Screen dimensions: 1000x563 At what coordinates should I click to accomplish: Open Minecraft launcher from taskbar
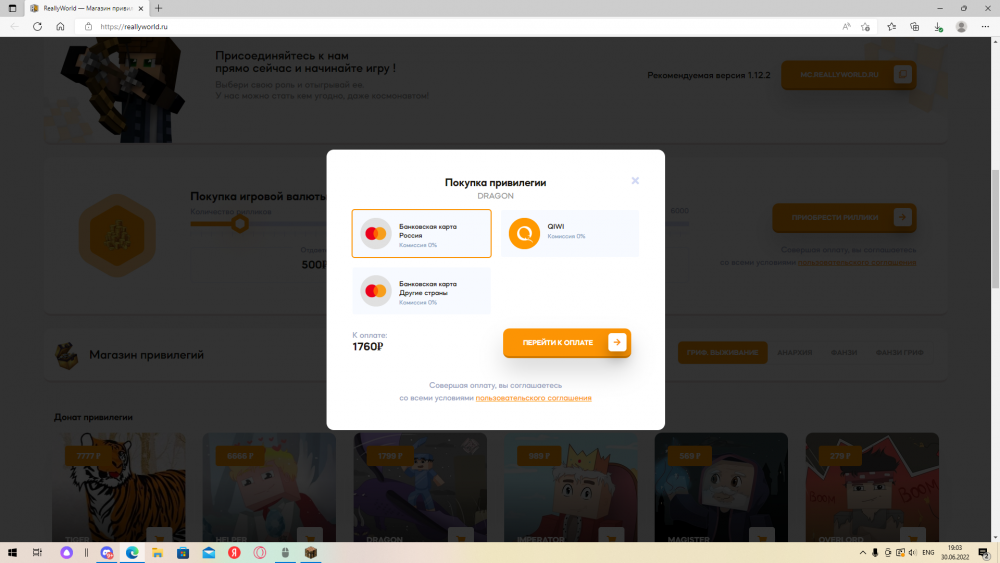[311, 553]
